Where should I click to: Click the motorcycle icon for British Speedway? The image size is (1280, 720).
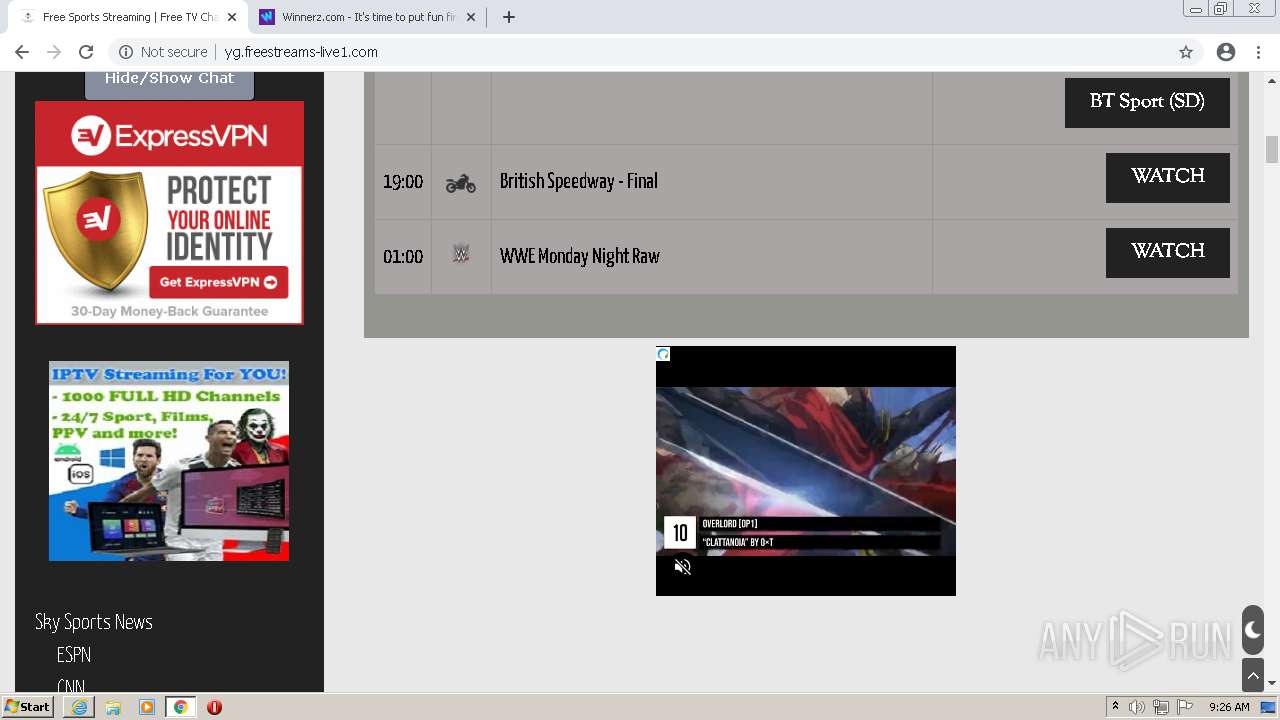click(x=461, y=183)
